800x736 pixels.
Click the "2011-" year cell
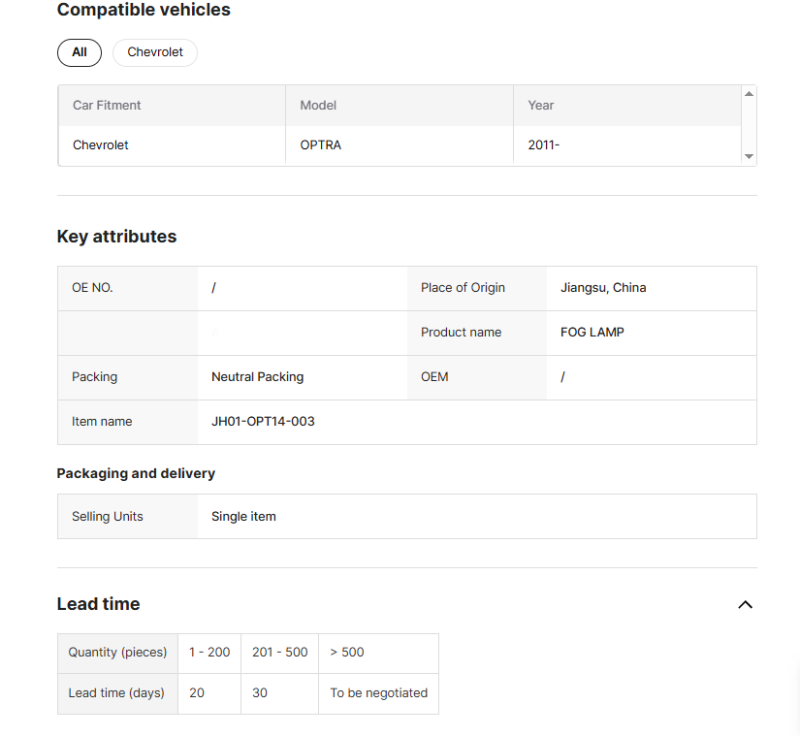[543, 145]
